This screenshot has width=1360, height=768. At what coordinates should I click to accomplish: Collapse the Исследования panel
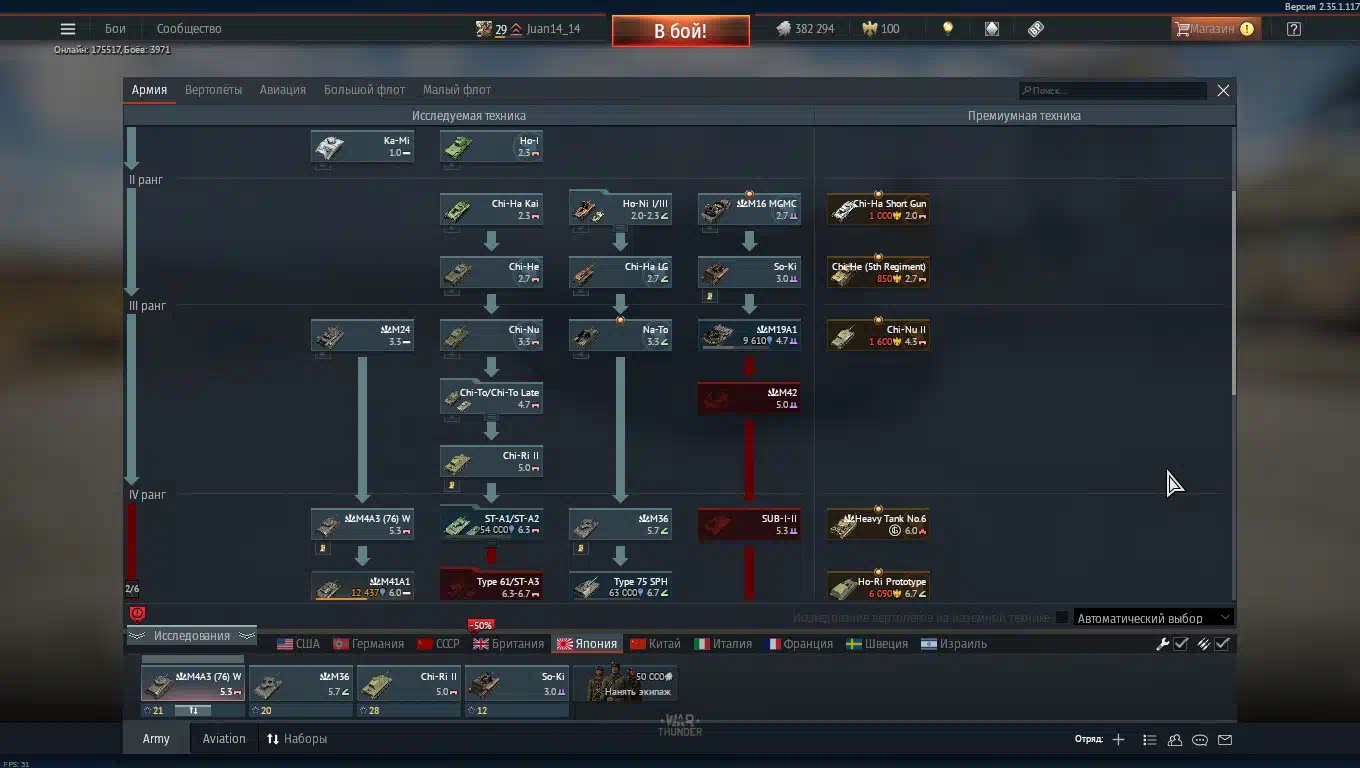[191, 636]
